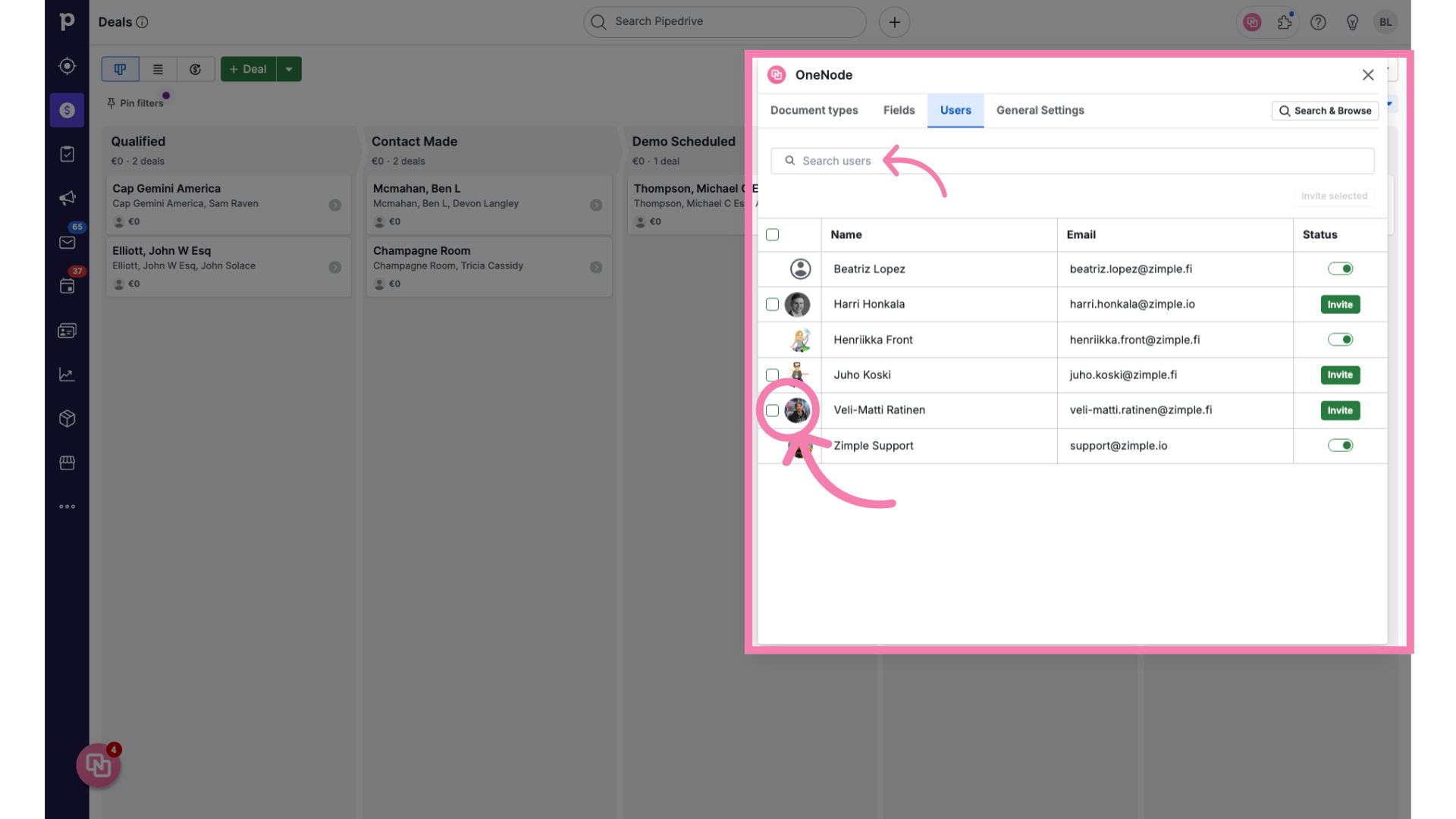Toggle Zimple Support active status
The height and width of the screenshot is (819, 1456).
(1340, 445)
